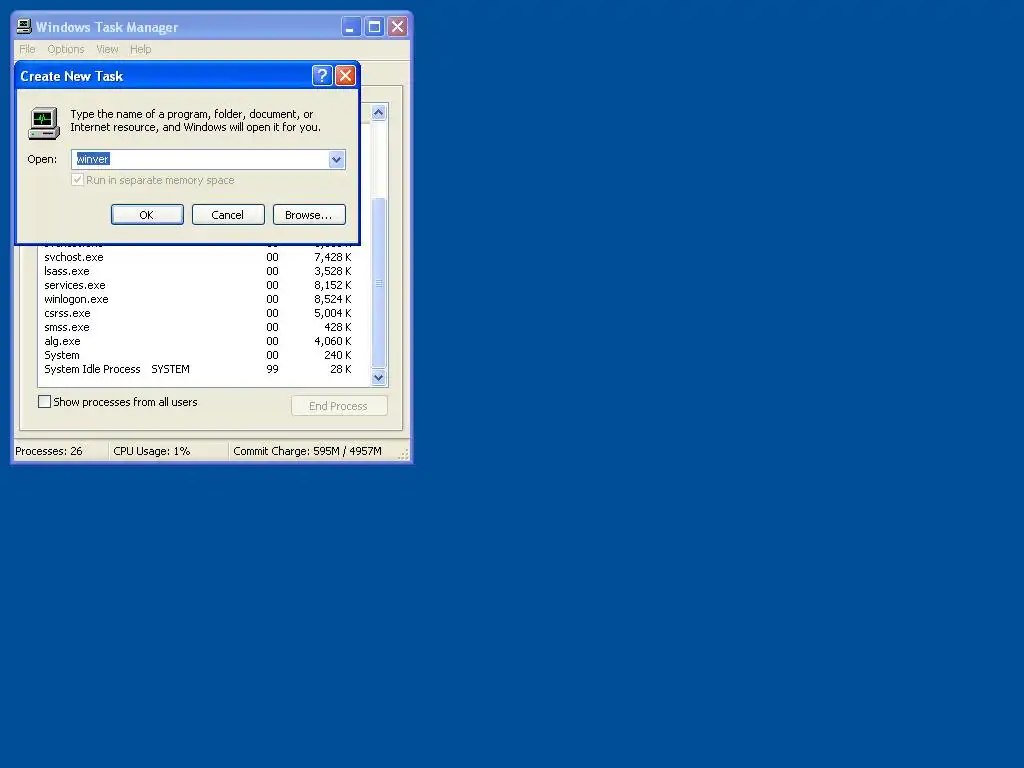Click the Create New Task help question-mark button

[322, 76]
